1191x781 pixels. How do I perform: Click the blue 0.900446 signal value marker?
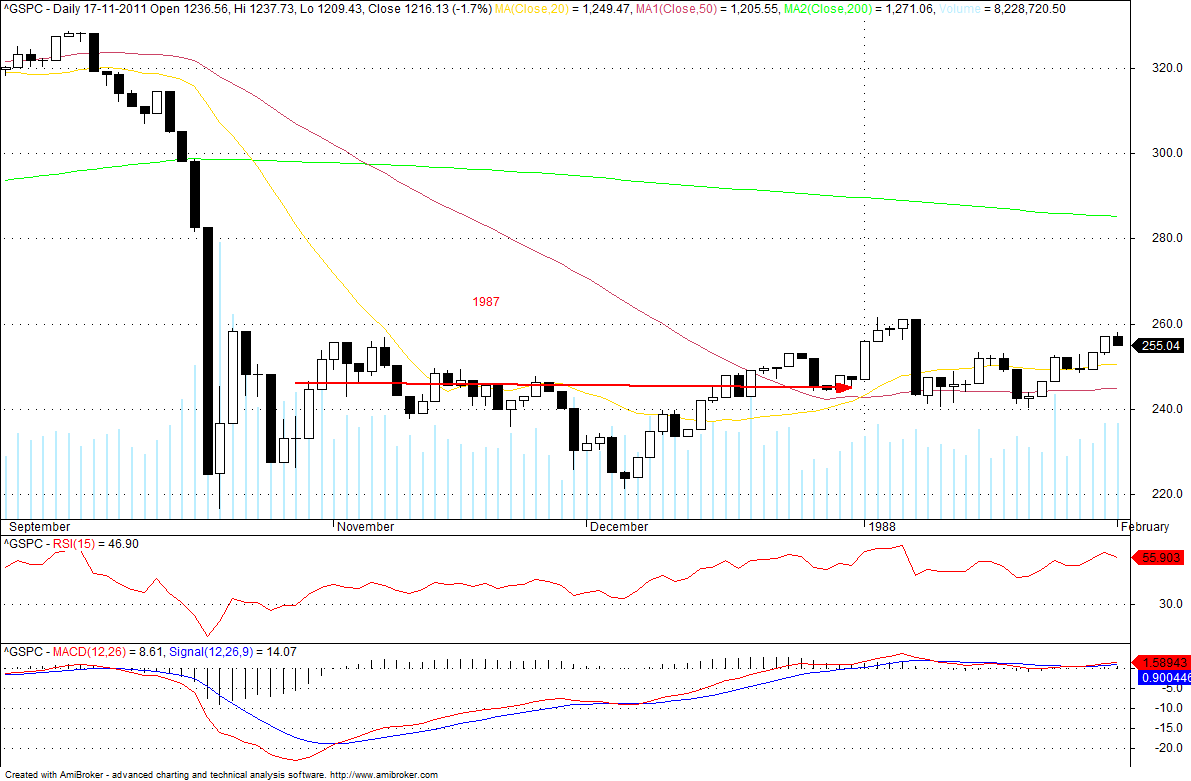pyautogui.click(x=1163, y=678)
